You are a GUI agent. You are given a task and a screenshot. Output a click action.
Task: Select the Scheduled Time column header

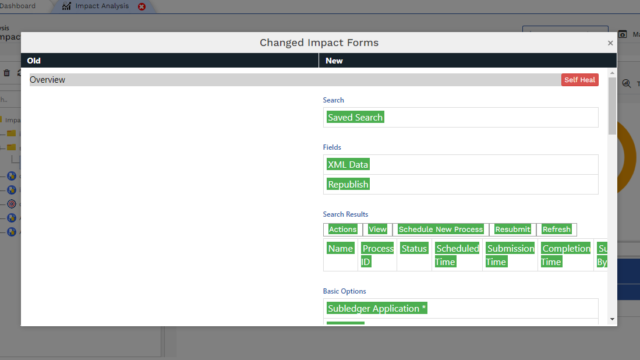457,255
